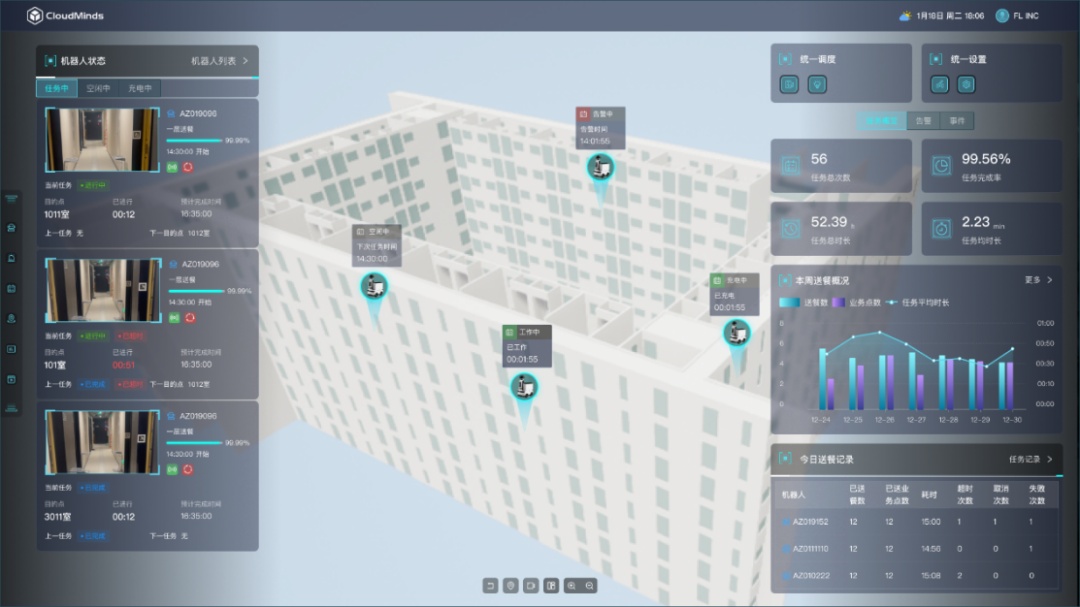Viewport: 1080px width, 607px height.
Task: Click the lightbulb icon under 统一调度
Action: (x=818, y=85)
